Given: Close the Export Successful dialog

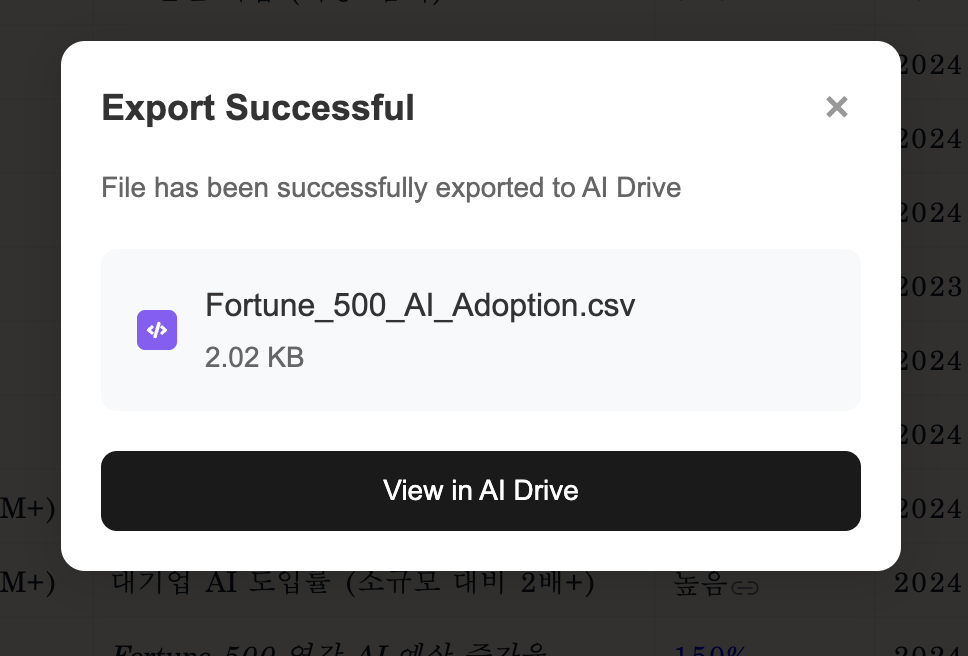Looking at the screenshot, I should click(x=837, y=107).
